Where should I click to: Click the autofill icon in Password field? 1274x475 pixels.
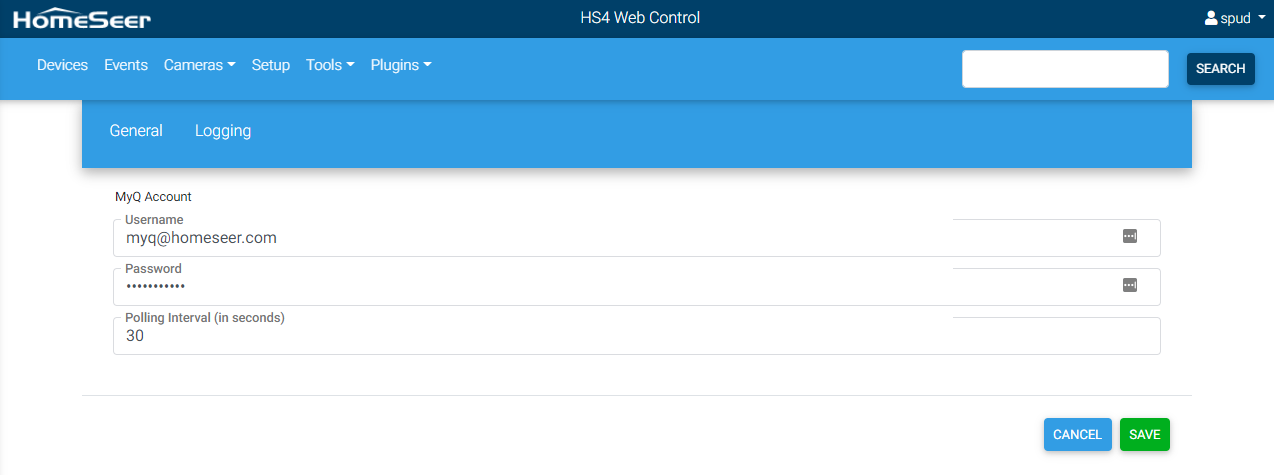click(x=1129, y=286)
